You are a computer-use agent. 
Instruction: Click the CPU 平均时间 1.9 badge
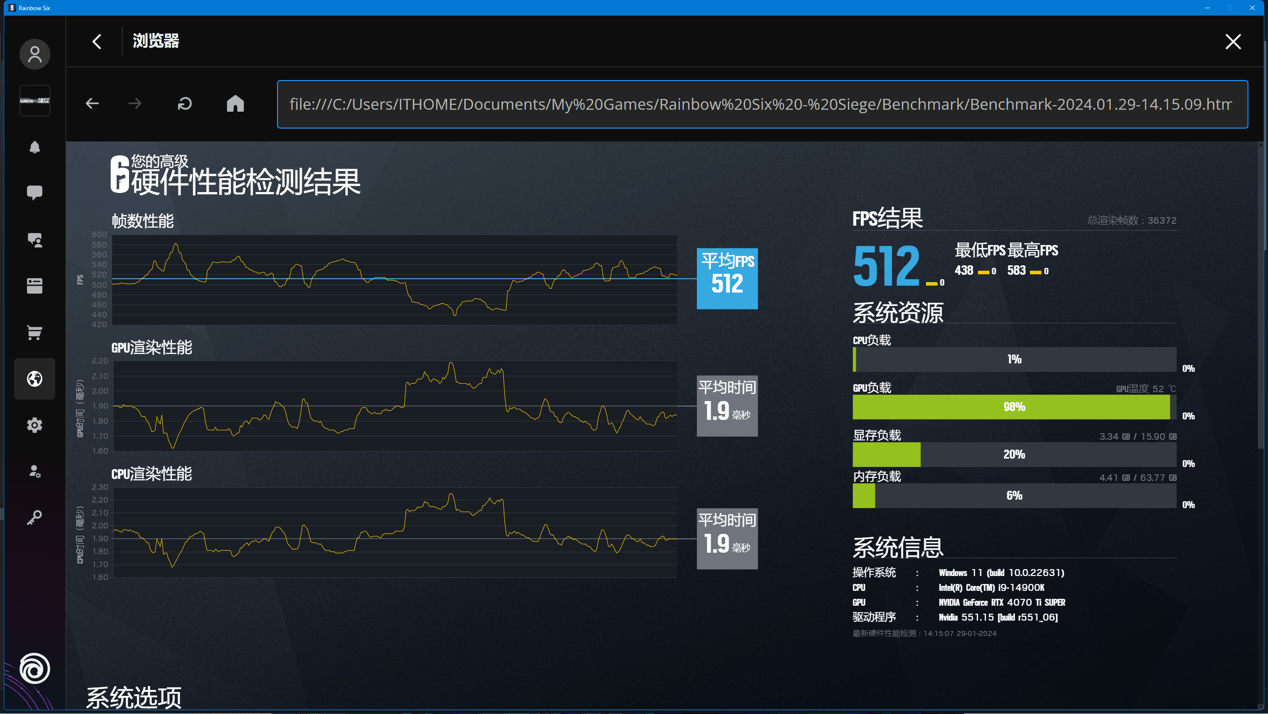727,538
